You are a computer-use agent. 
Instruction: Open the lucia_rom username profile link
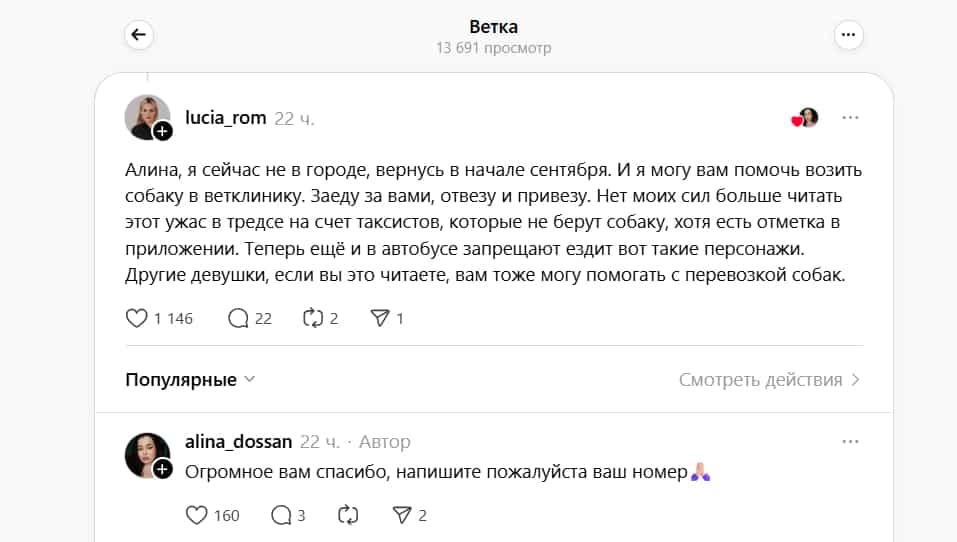[x=226, y=118]
